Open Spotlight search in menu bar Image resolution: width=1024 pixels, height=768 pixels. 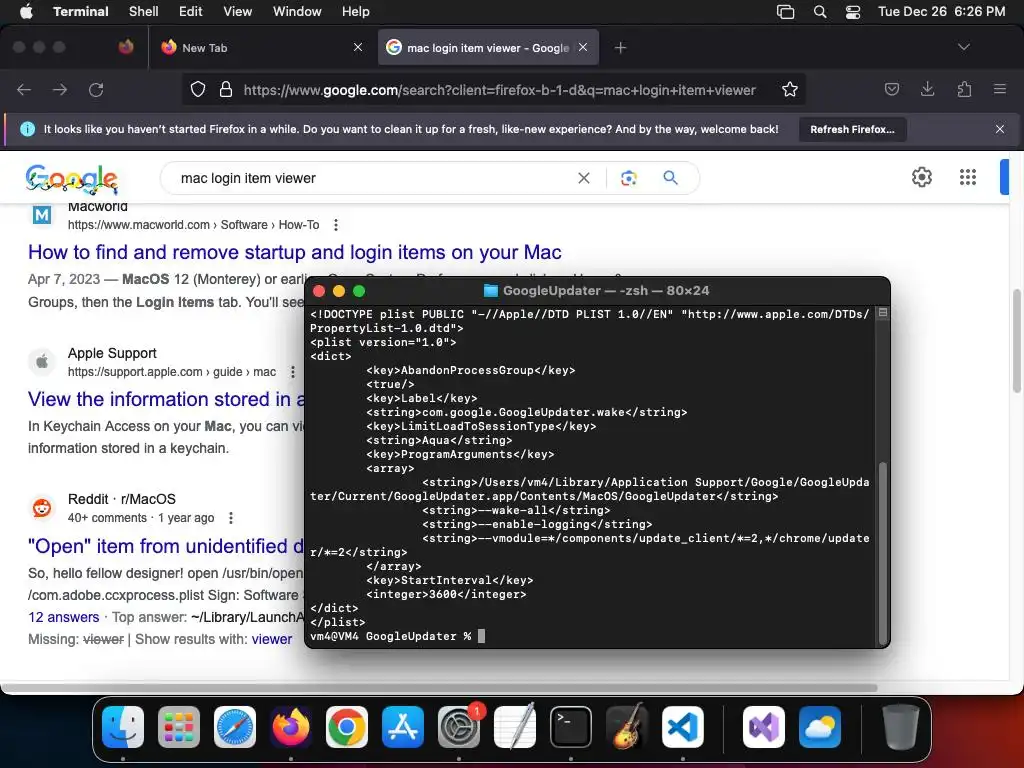(820, 12)
